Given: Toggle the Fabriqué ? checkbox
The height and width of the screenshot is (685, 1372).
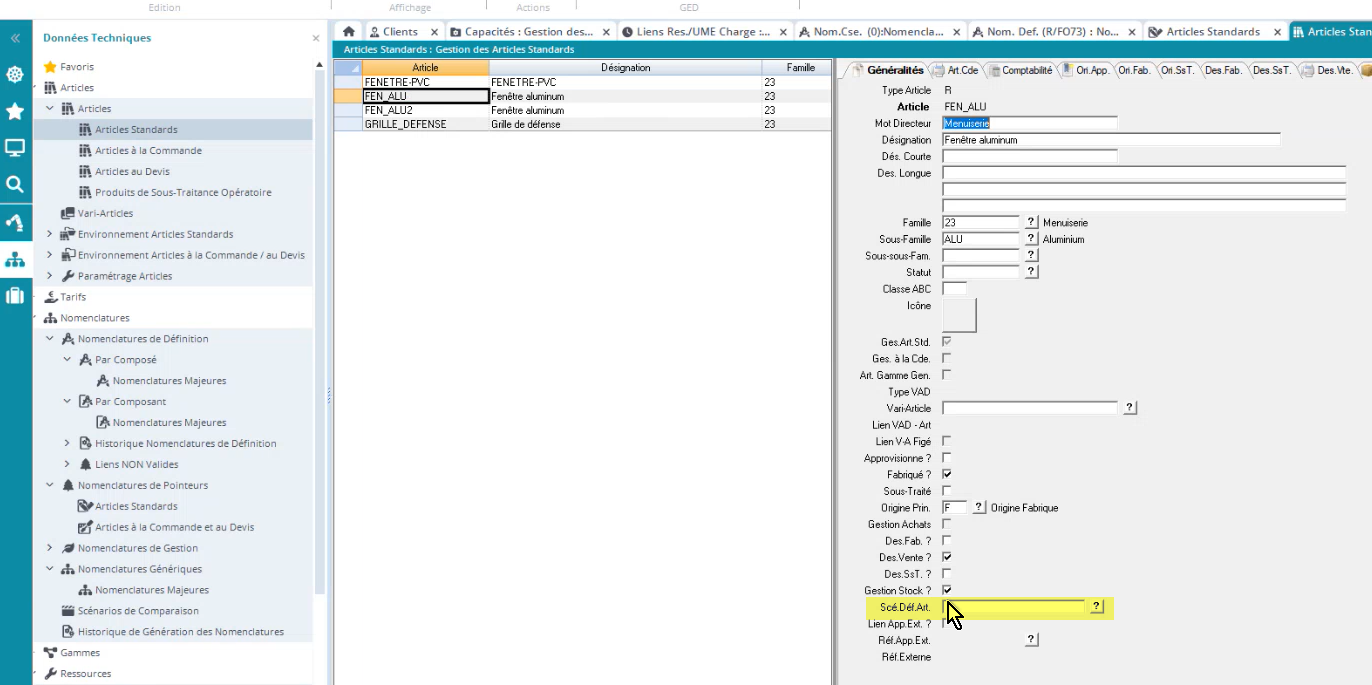Looking at the screenshot, I should (947, 474).
